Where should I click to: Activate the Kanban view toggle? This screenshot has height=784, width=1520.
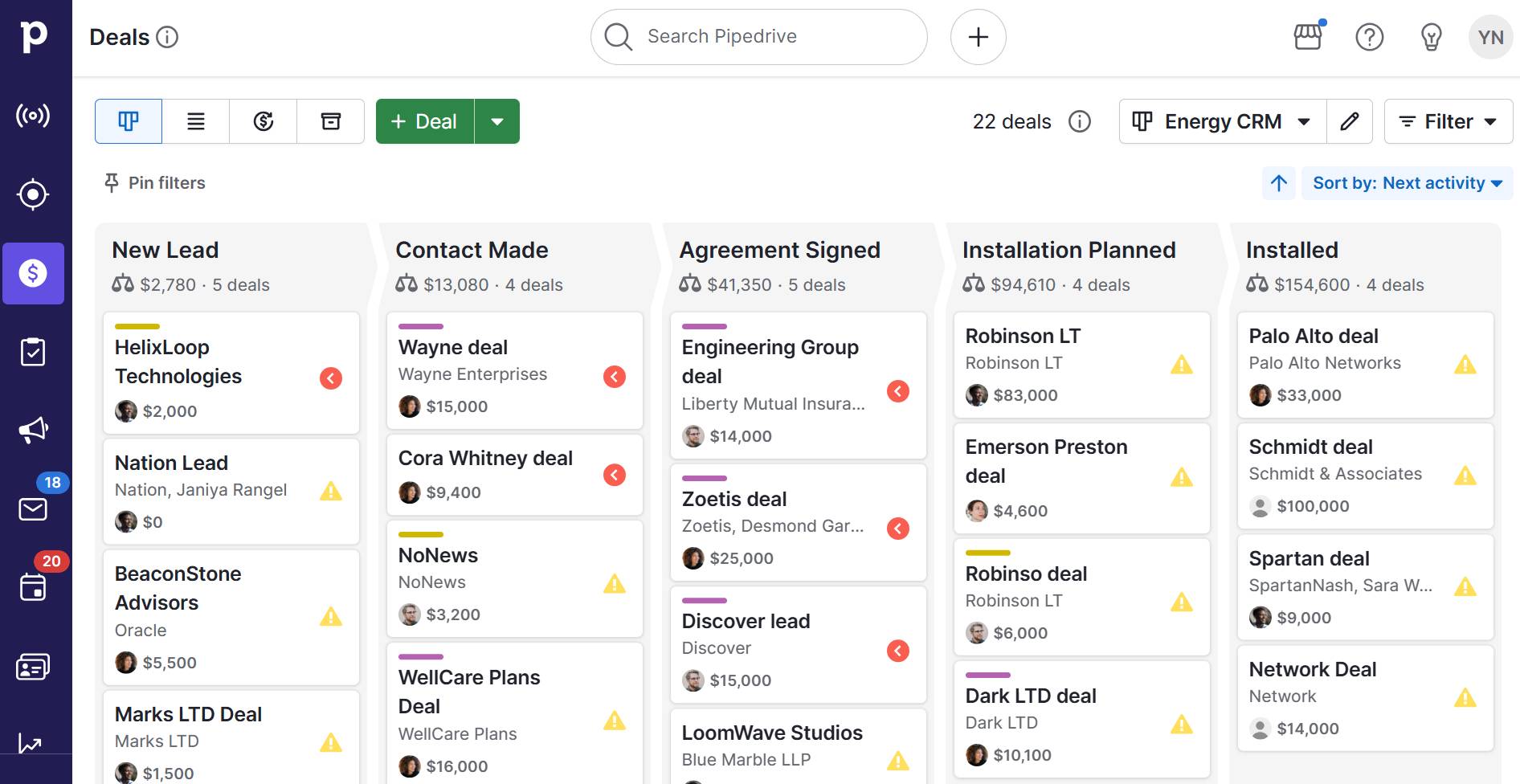128,121
